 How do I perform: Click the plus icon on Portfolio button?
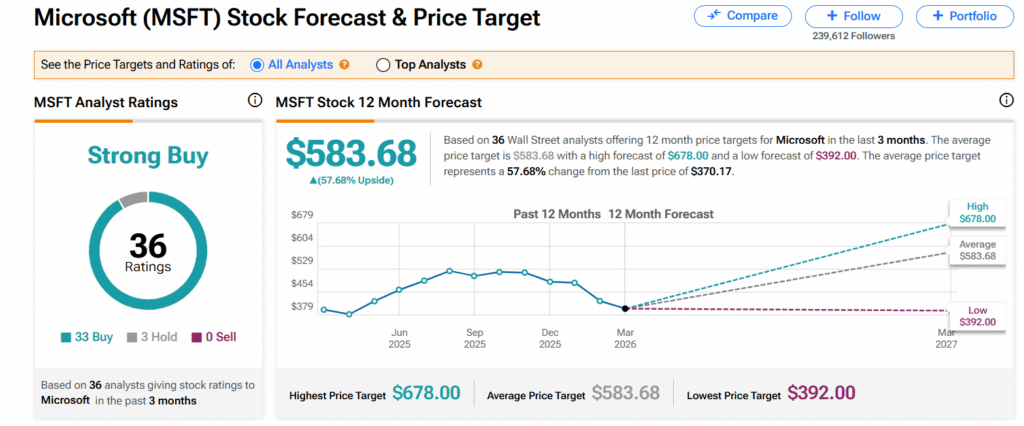(x=937, y=16)
